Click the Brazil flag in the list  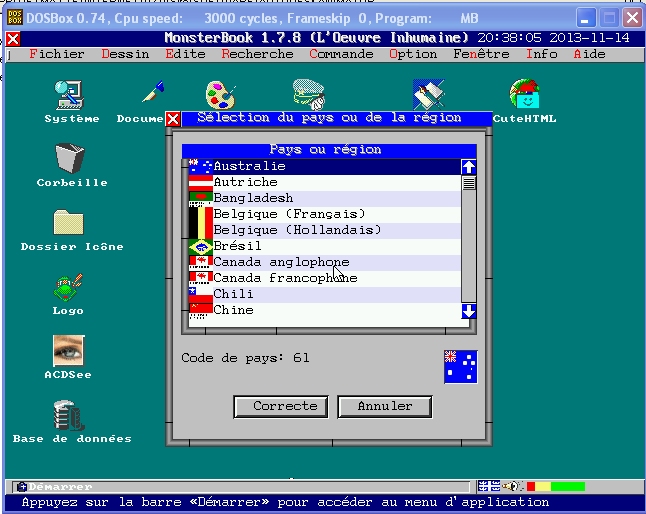(x=201, y=247)
